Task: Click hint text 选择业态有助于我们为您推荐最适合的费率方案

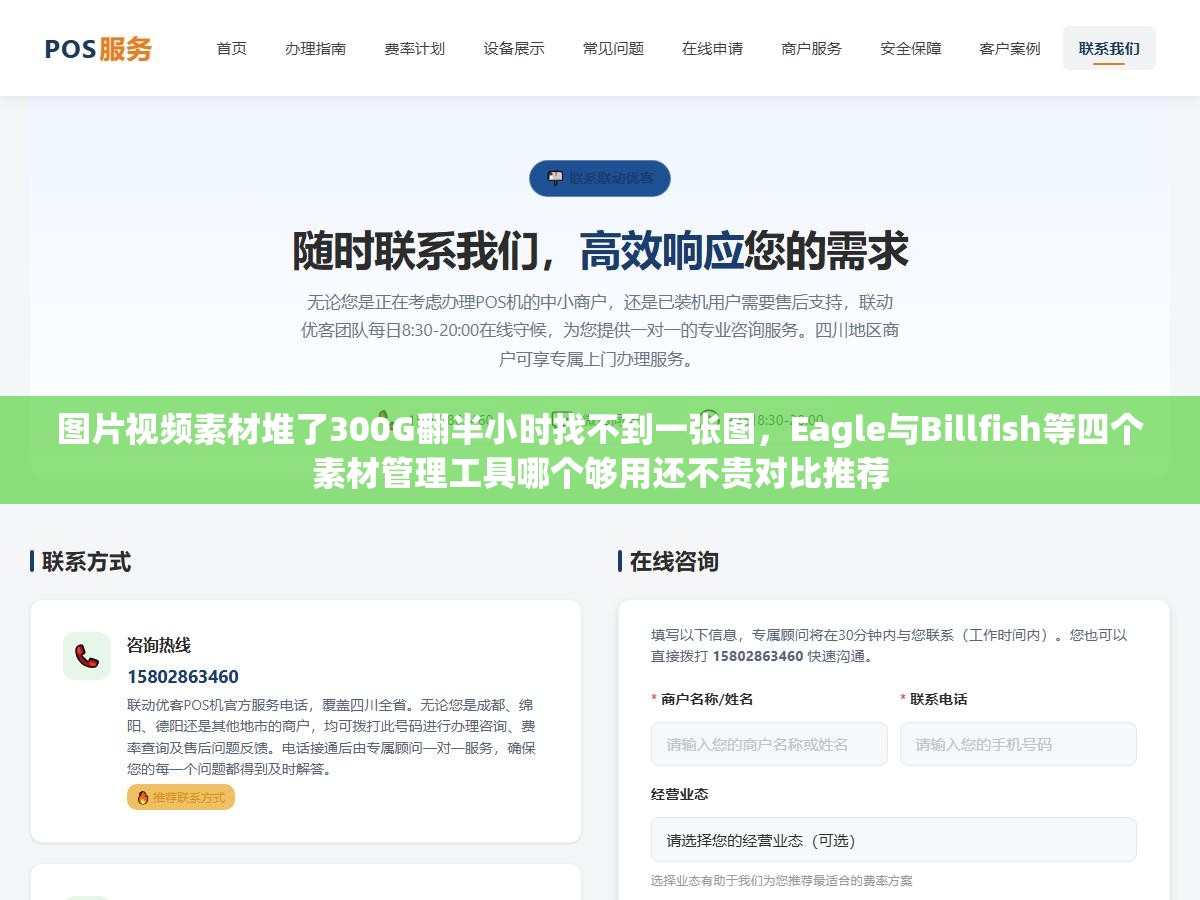Action: [x=781, y=881]
